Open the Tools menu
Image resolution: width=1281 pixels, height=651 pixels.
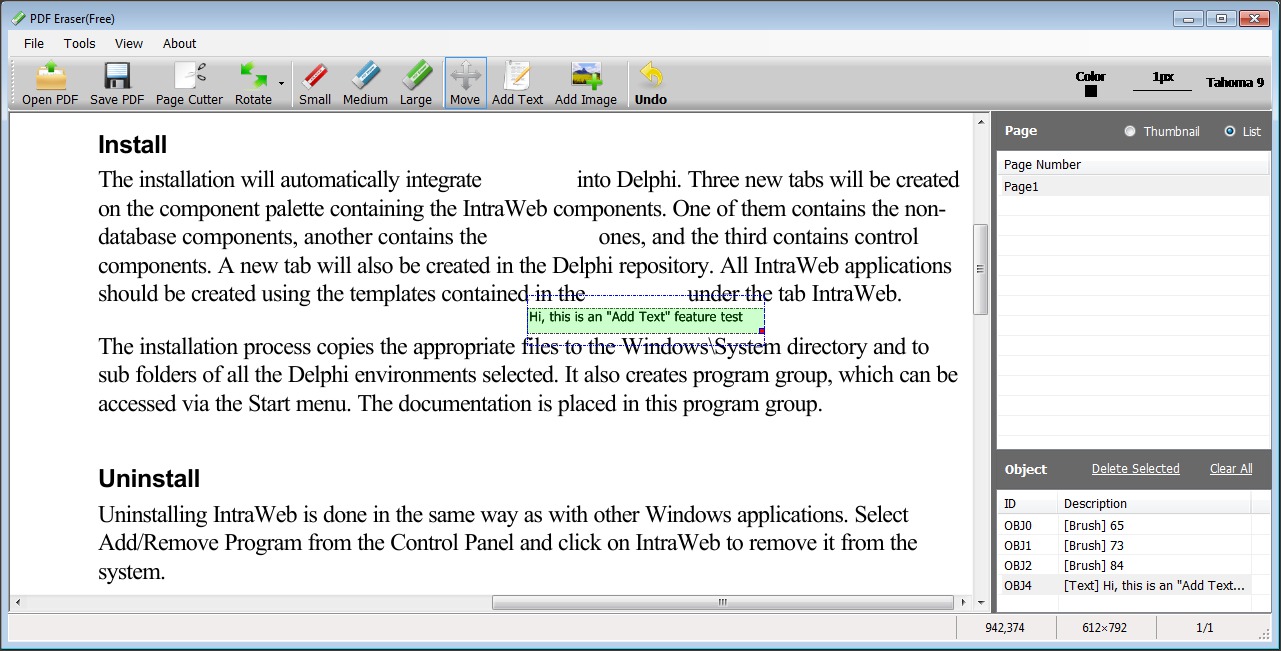tap(79, 43)
